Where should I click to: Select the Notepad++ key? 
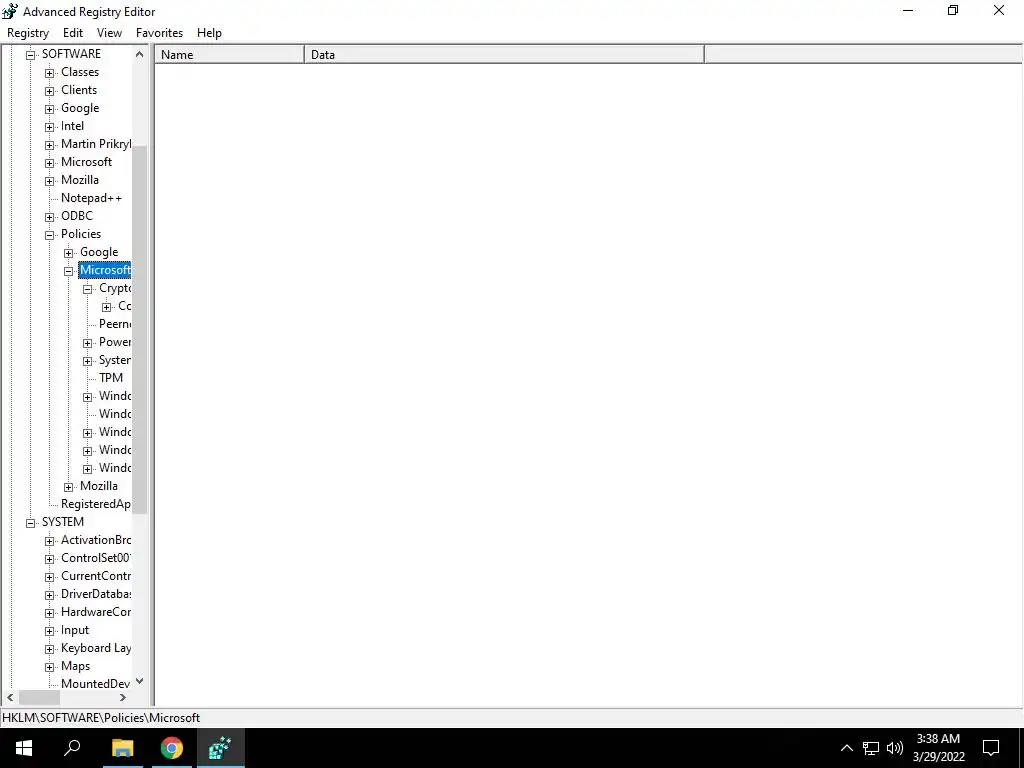(91, 198)
